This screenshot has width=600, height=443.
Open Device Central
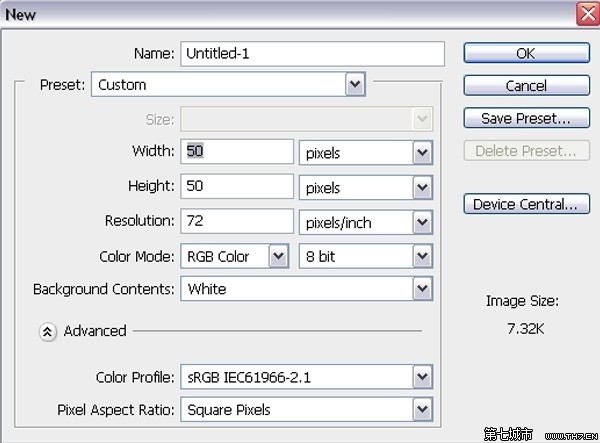(x=525, y=205)
